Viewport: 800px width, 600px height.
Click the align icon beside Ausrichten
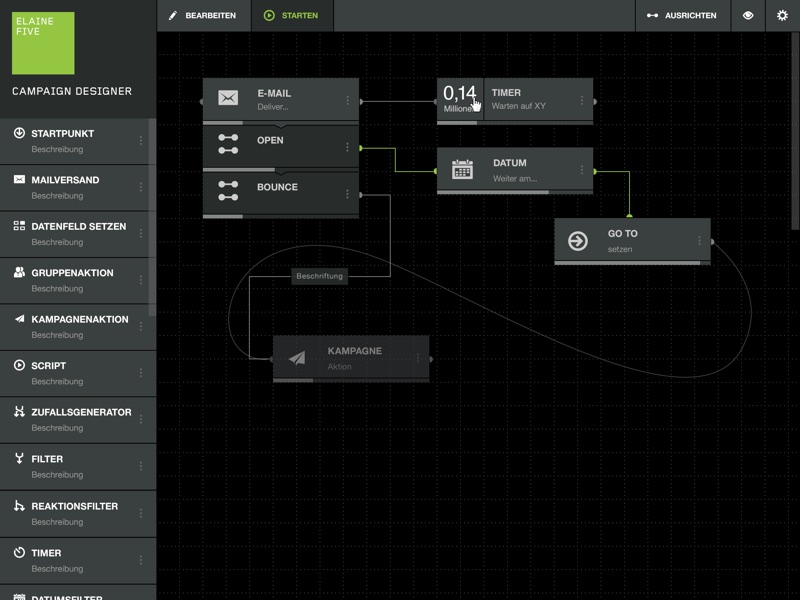pyautogui.click(x=652, y=16)
